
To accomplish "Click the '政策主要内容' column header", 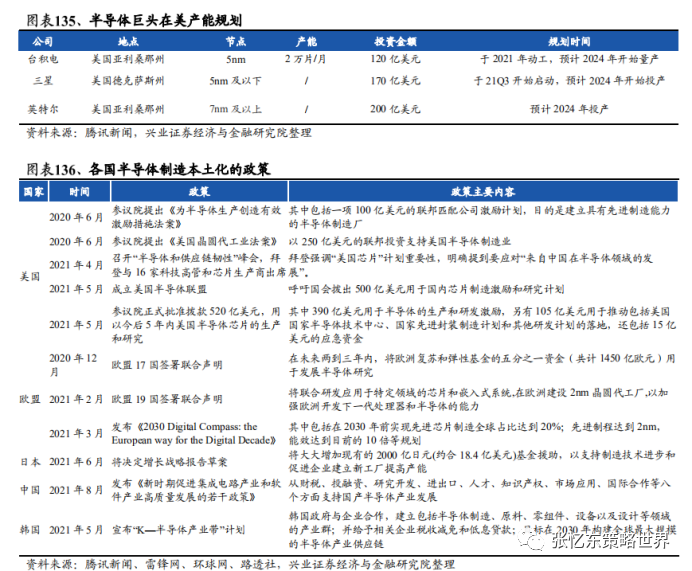I will coord(483,192).
